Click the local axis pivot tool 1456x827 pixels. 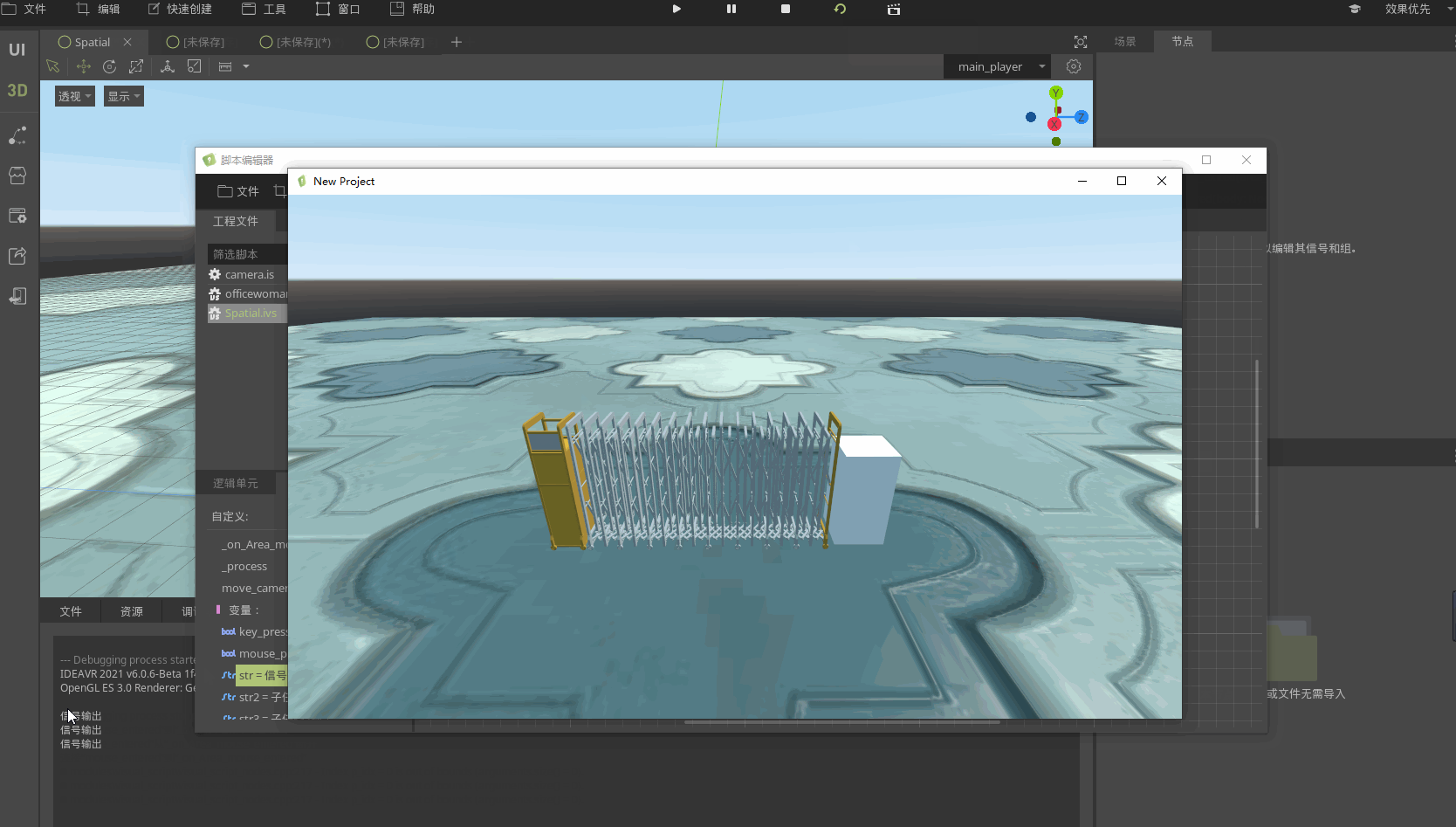click(x=168, y=66)
